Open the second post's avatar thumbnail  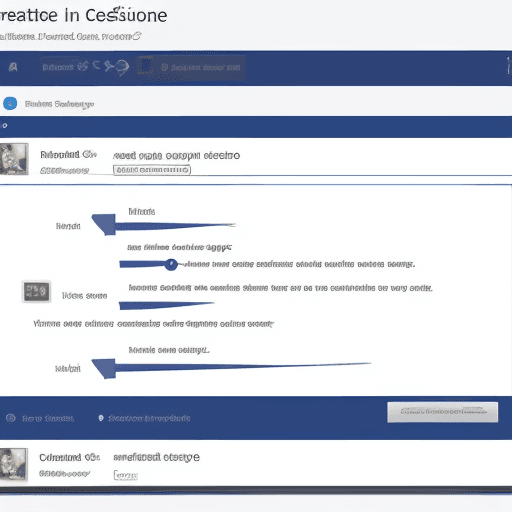13,464
